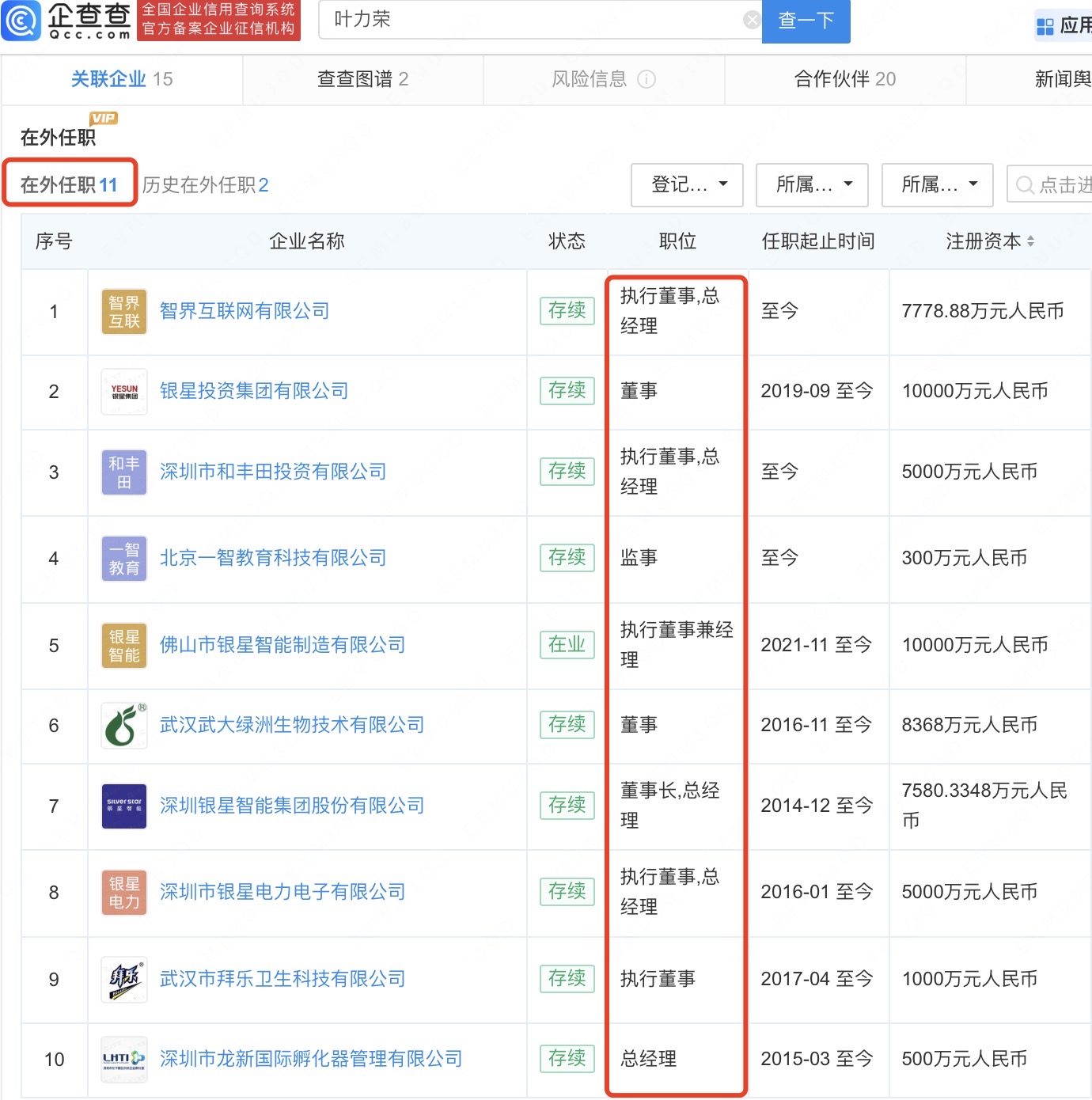The width and height of the screenshot is (1092, 1100).
Task: Click 存续 status tag of 智界互联网
Action: [x=567, y=311]
